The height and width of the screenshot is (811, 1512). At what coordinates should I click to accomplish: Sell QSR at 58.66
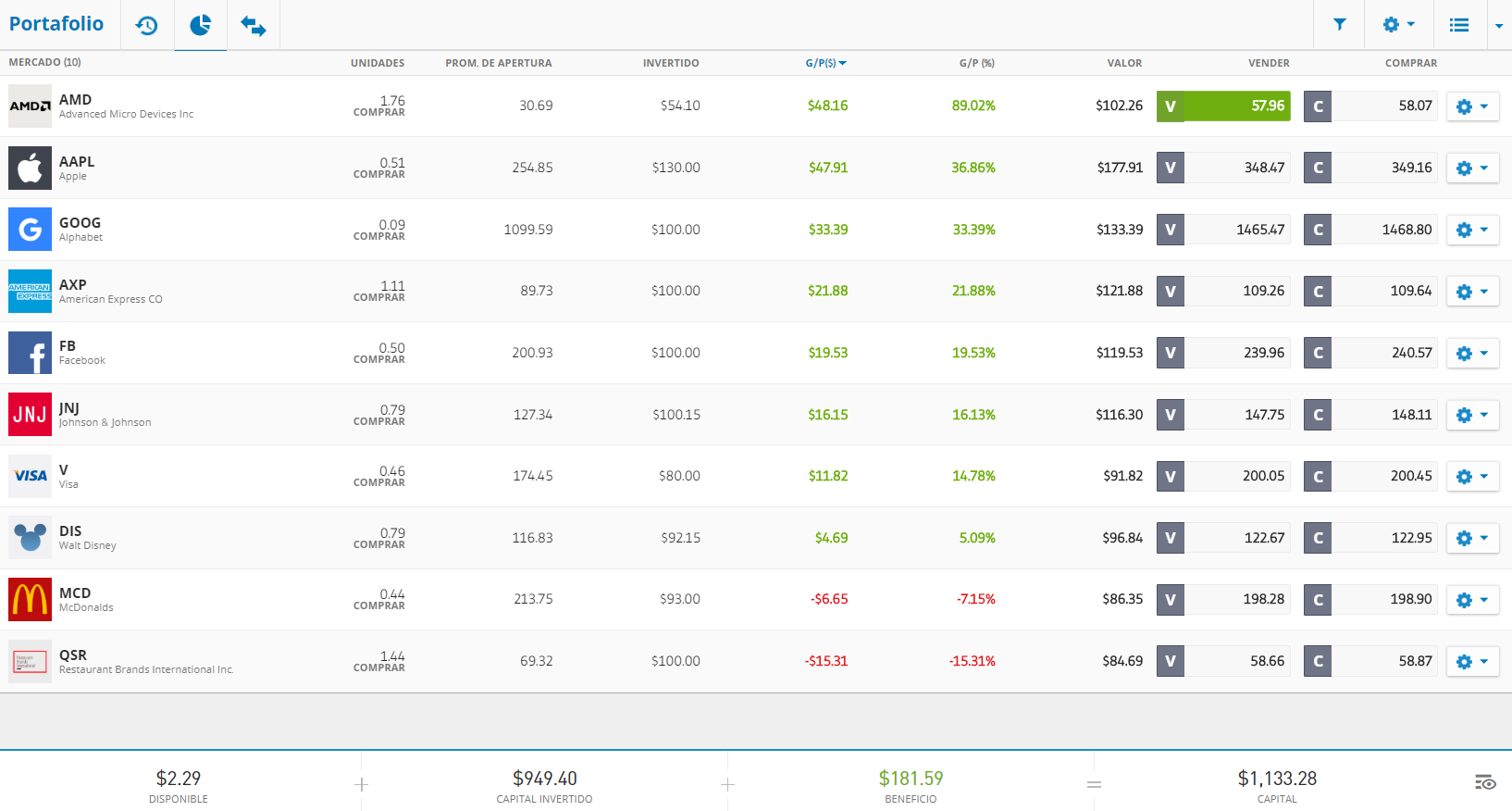pos(1223,661)
